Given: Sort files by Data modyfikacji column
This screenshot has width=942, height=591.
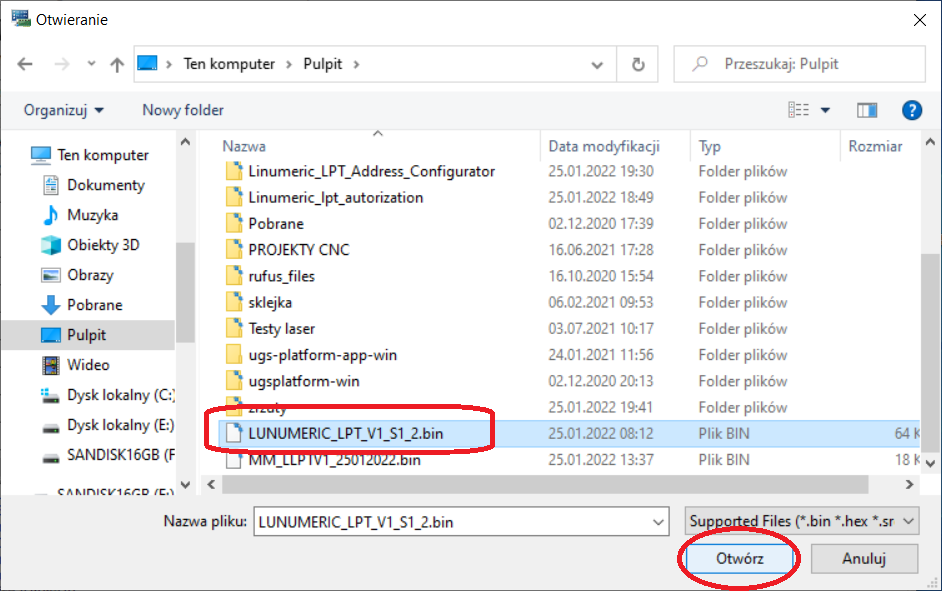Looking at the screenshot, I should 604,146.
